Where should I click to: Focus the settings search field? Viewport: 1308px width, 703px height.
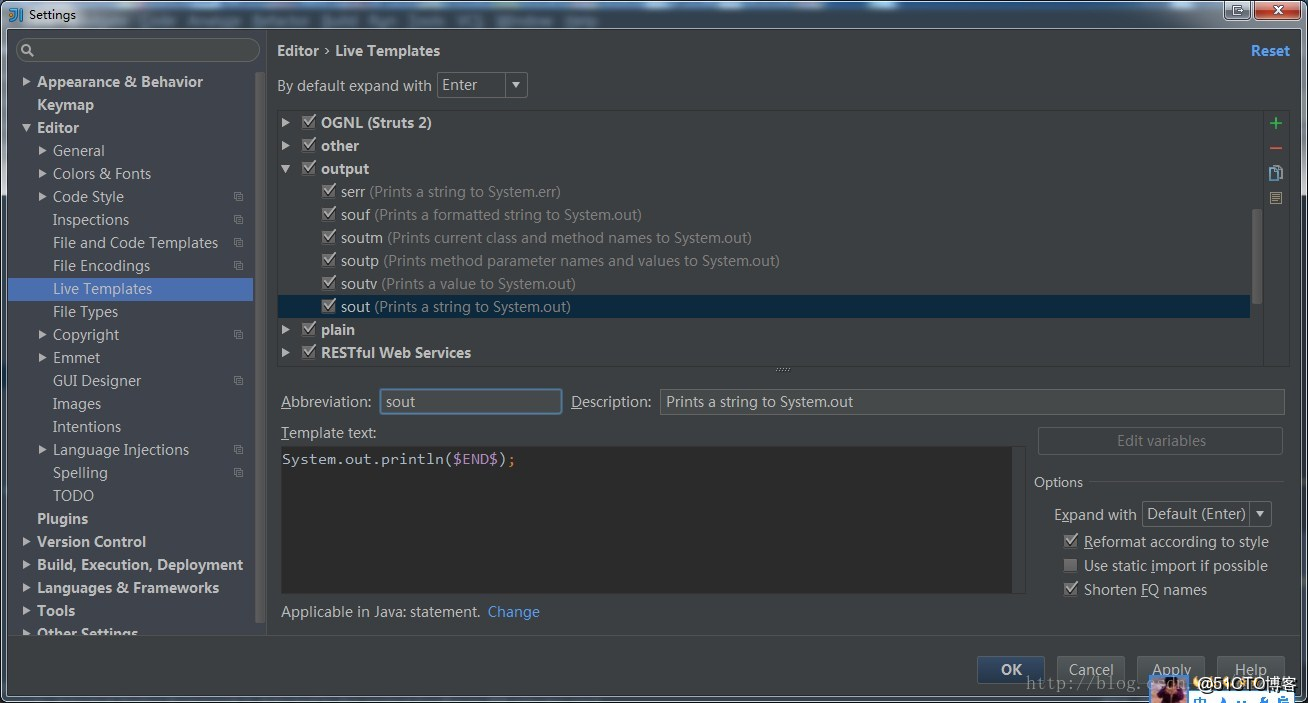tap(139, 50)
